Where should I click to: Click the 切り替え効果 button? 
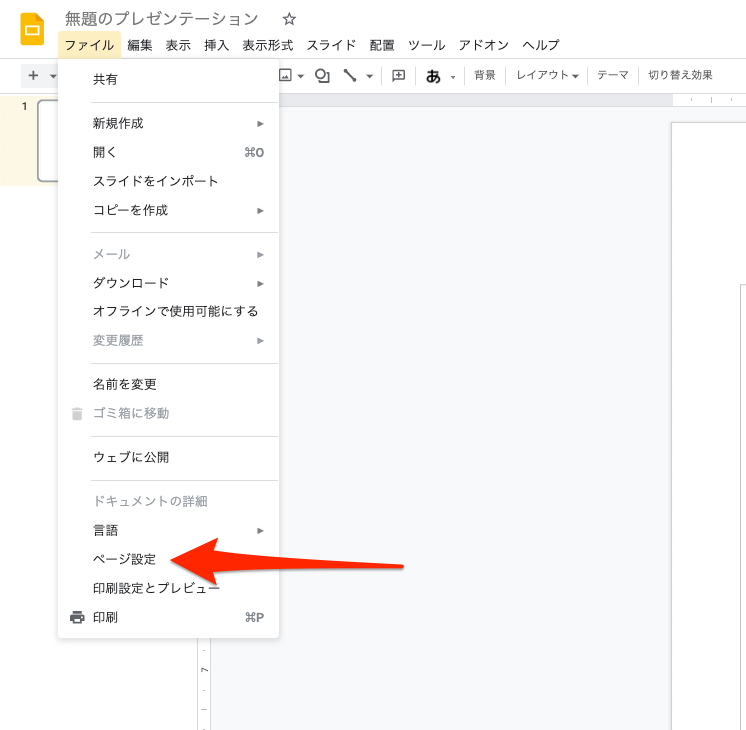click(680, 75)
